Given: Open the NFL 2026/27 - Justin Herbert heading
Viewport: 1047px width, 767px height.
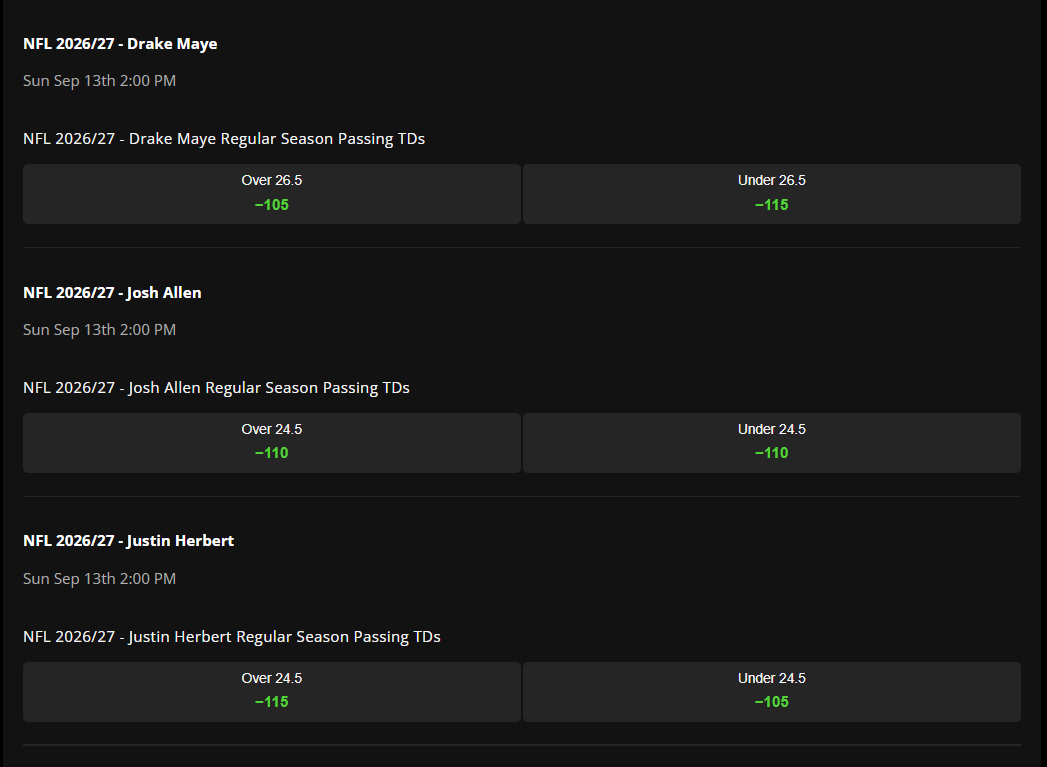Looking at the screenshot, I should click(x=128, y=541).
